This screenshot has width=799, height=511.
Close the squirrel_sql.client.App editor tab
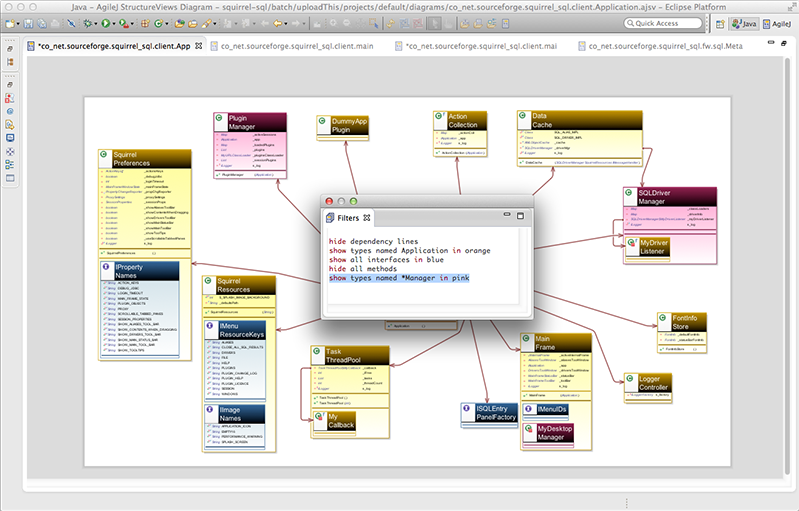[199, 46]
